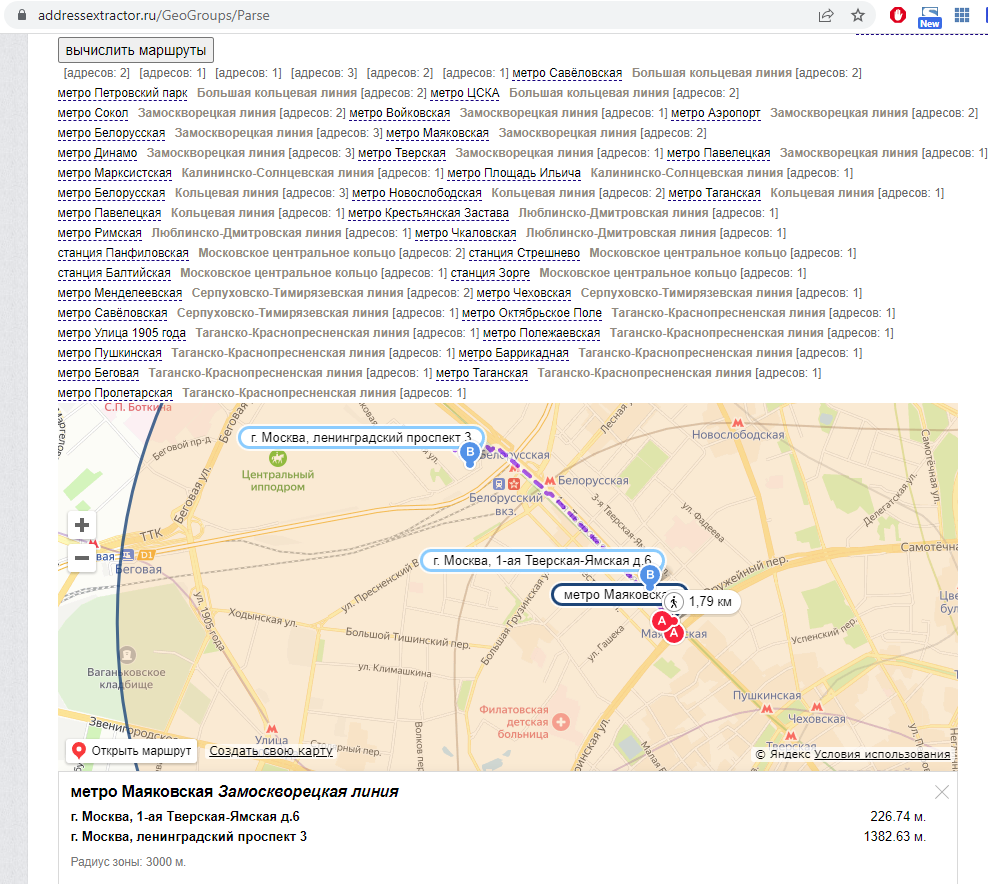Click the D1 line badge near Беговая

click(146, 555)
